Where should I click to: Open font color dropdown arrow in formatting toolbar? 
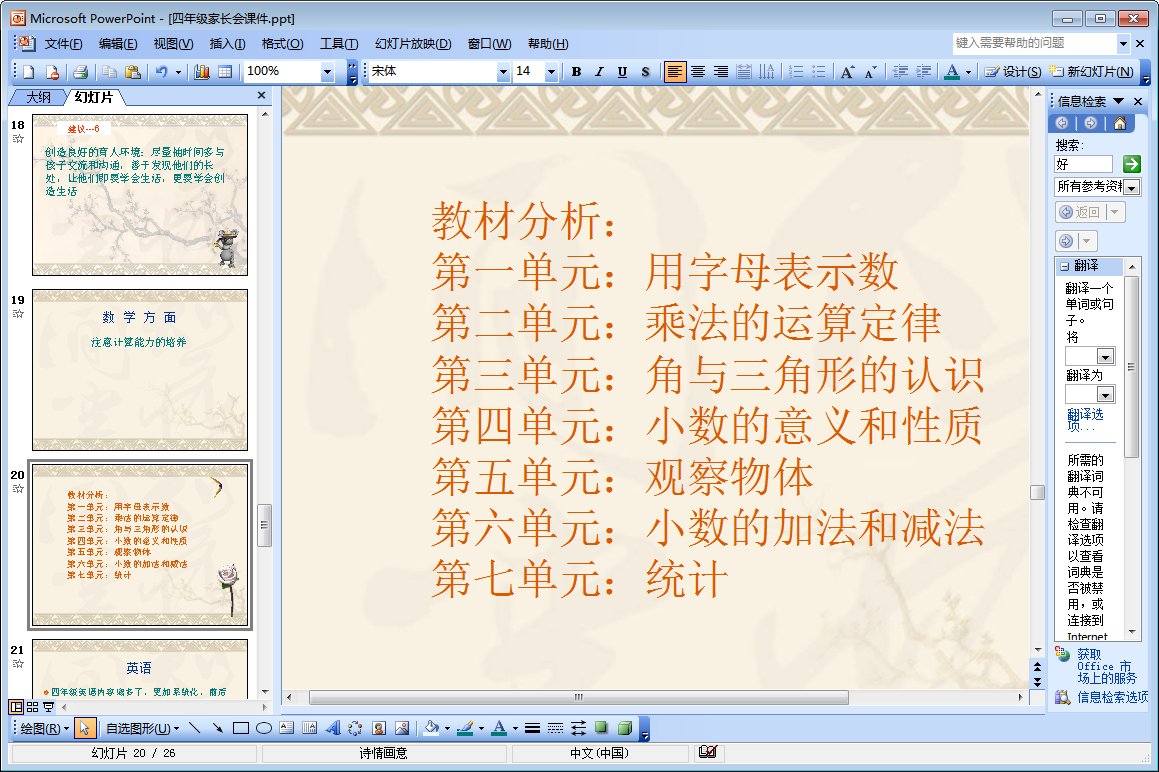click(x=968, y=72)
